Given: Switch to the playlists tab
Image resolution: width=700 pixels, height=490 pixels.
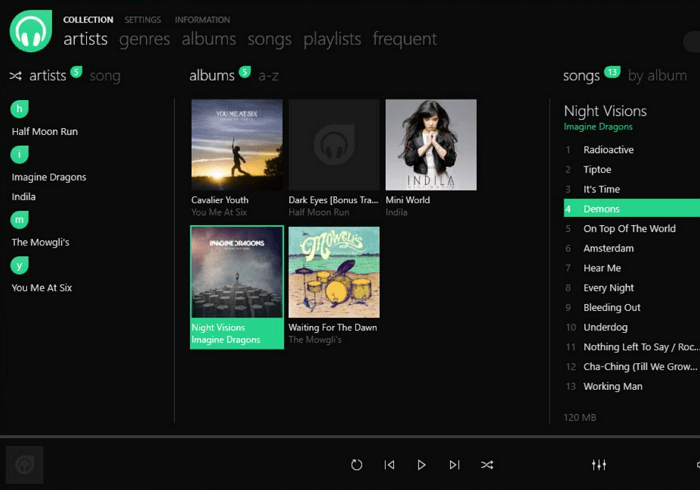Looking at the screenshot, I should 332,40.
